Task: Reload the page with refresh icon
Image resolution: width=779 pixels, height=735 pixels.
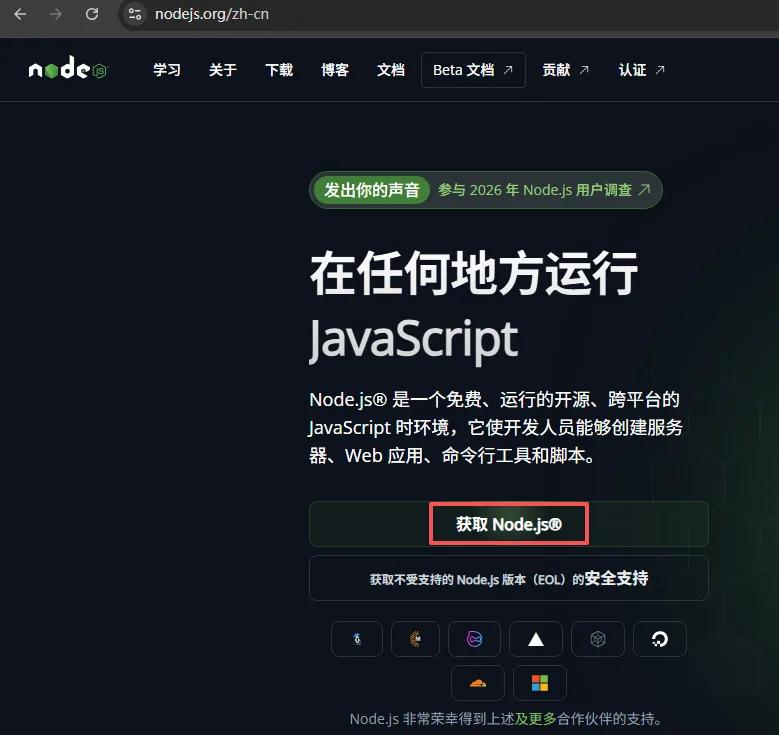Action: pos(92,14)
